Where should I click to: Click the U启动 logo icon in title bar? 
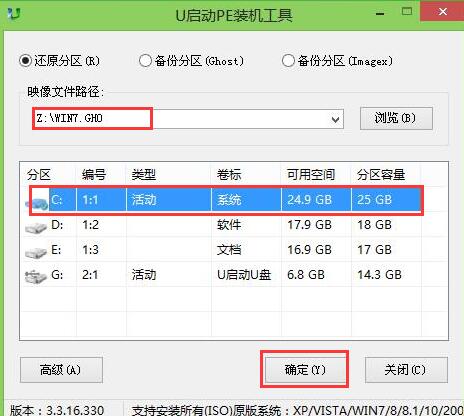coord(14,14)
